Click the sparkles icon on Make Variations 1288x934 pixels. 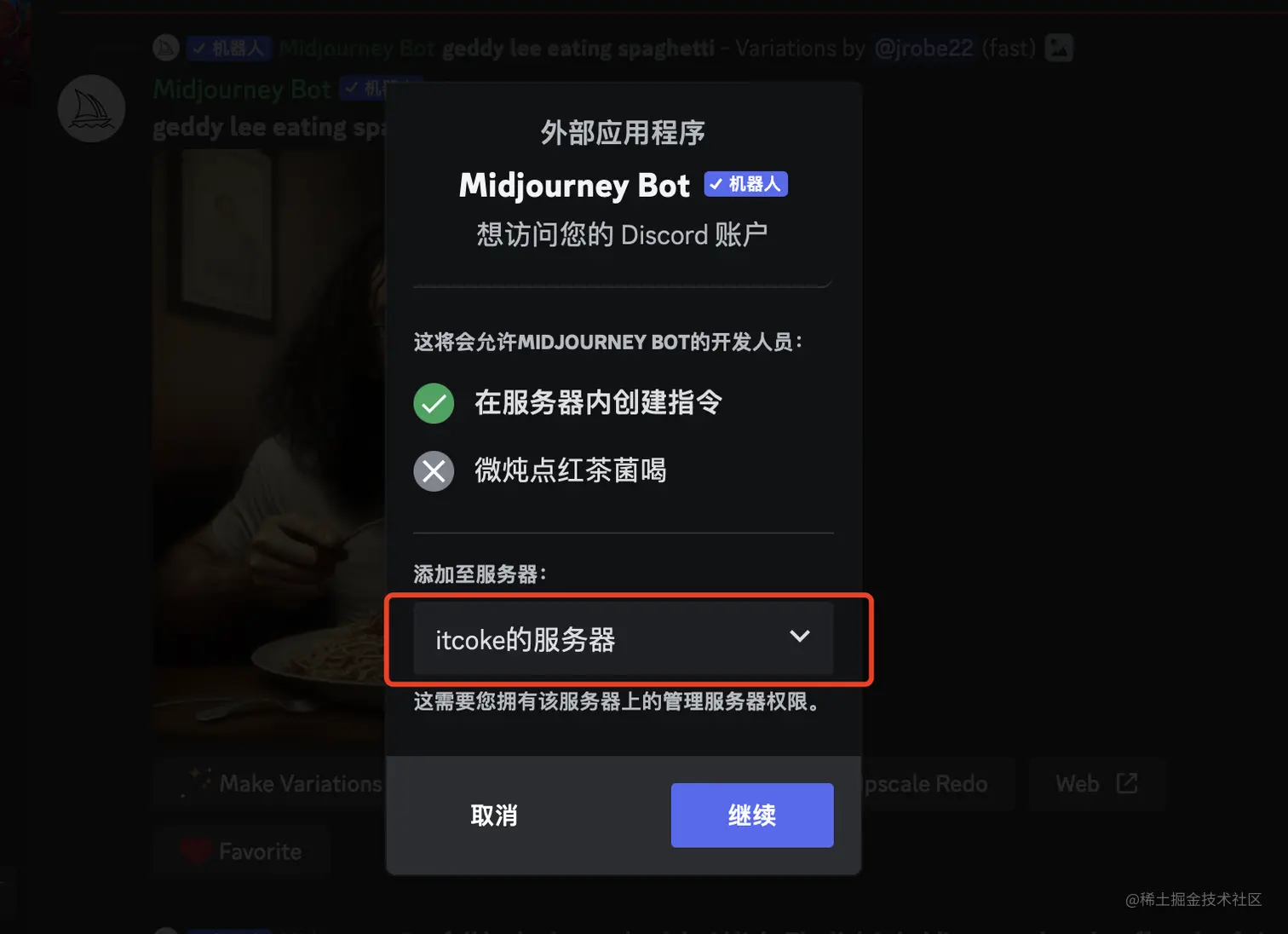pyautogui.click(x=198, y=782)
